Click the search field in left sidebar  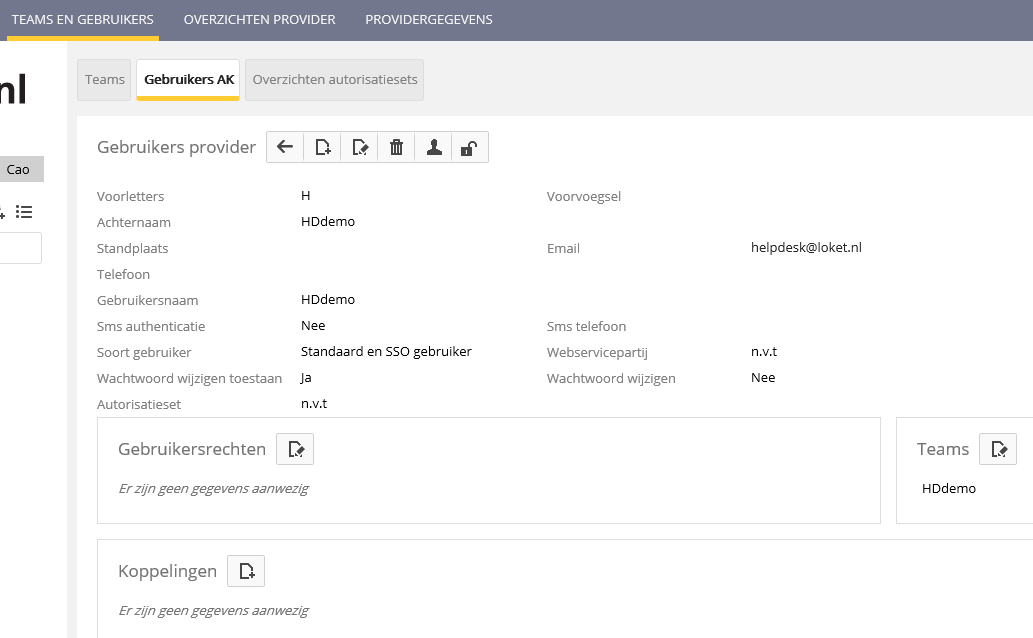coord(20,248)
